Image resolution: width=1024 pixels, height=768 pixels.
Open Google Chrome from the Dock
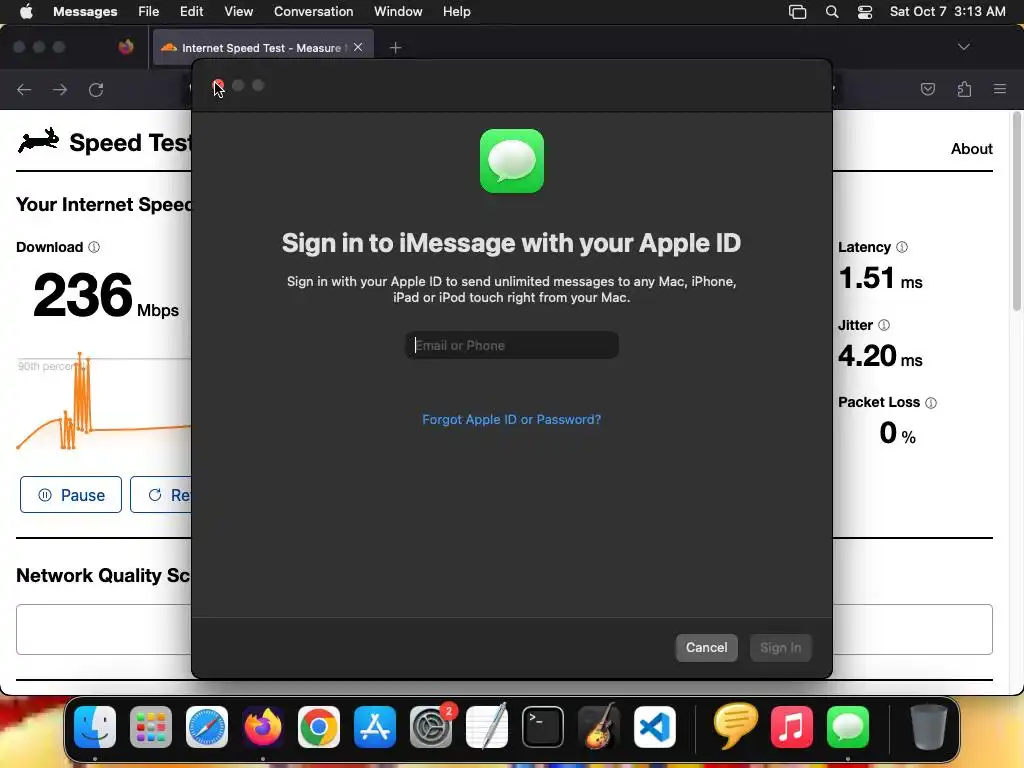tap(319, 727)
